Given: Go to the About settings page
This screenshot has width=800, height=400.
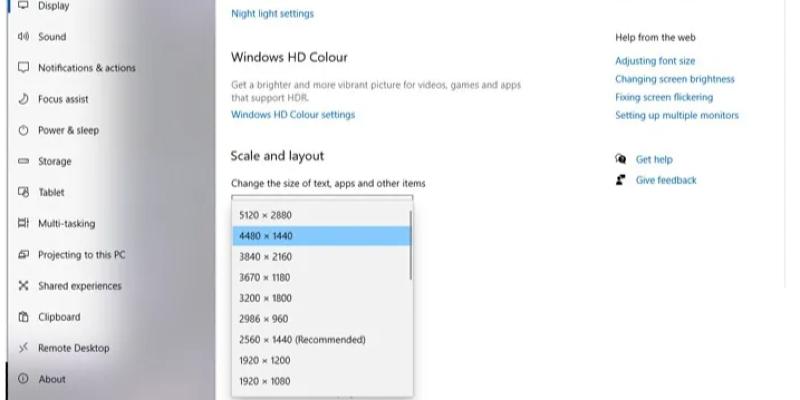Looking at the screenshot, I should click(52, 379).
